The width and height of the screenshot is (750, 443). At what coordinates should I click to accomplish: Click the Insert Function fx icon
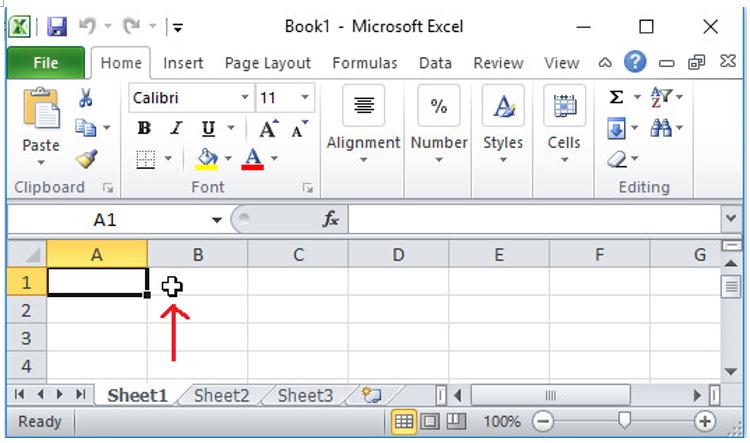[x=330, y=219]
